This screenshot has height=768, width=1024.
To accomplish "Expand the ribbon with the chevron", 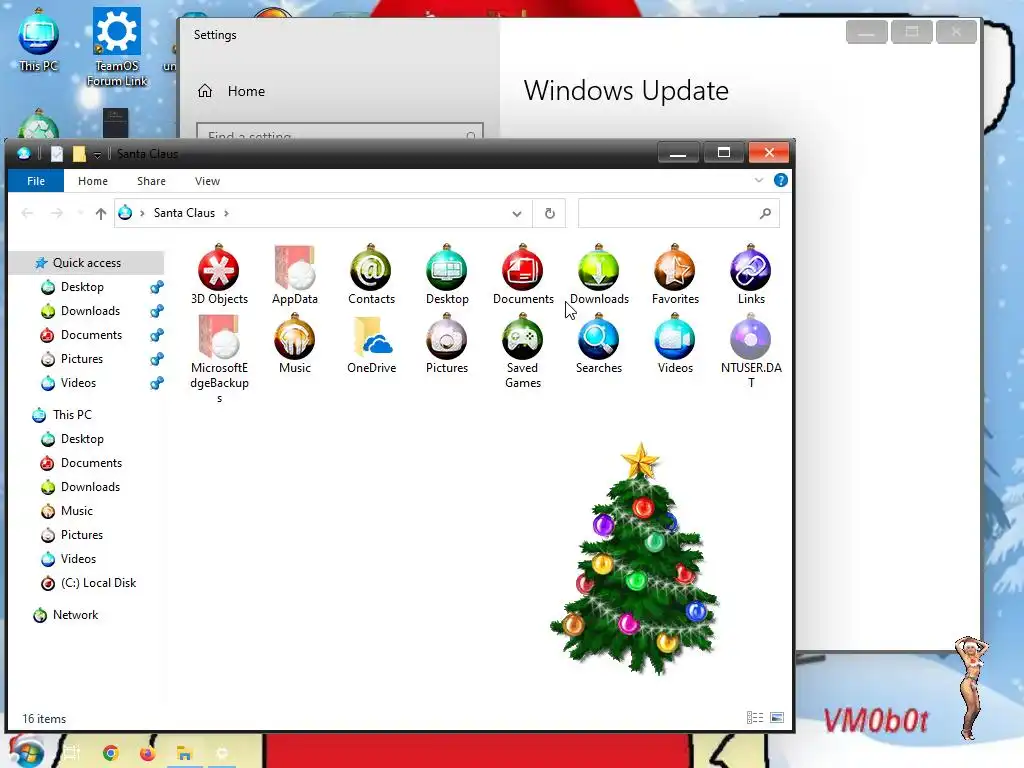I will click(758, 180).
